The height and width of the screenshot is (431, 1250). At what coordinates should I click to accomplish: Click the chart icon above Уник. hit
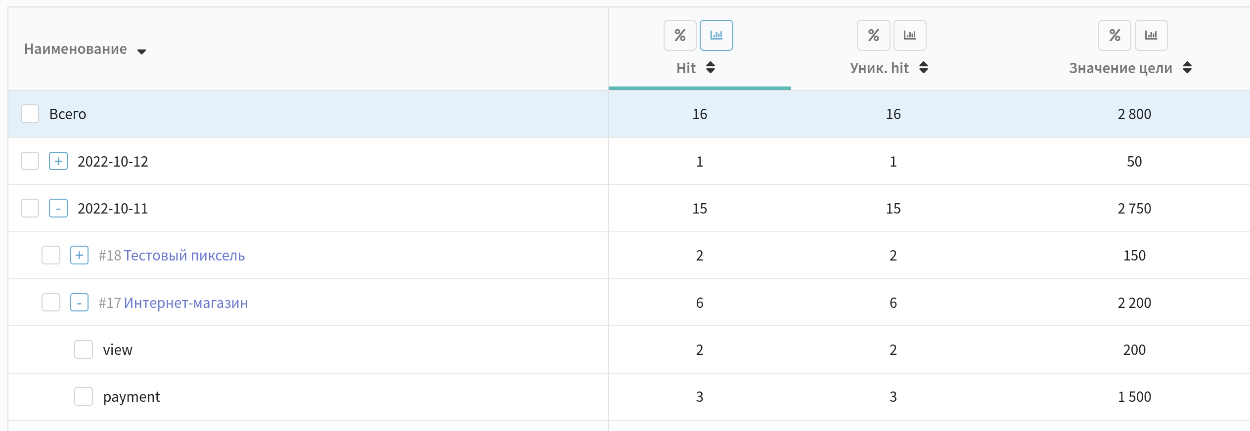pyautogui.click(x=909, y=35)
